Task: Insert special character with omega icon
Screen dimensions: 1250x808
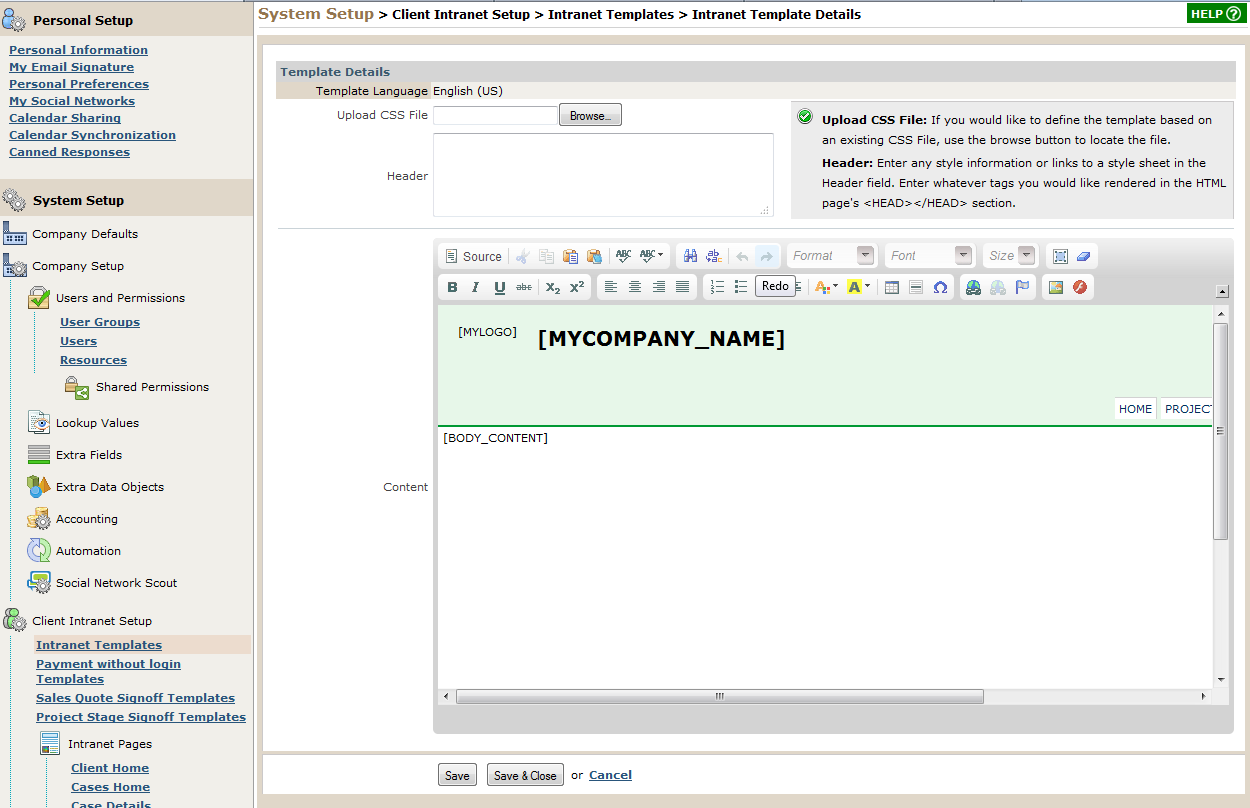Action: 940,287
